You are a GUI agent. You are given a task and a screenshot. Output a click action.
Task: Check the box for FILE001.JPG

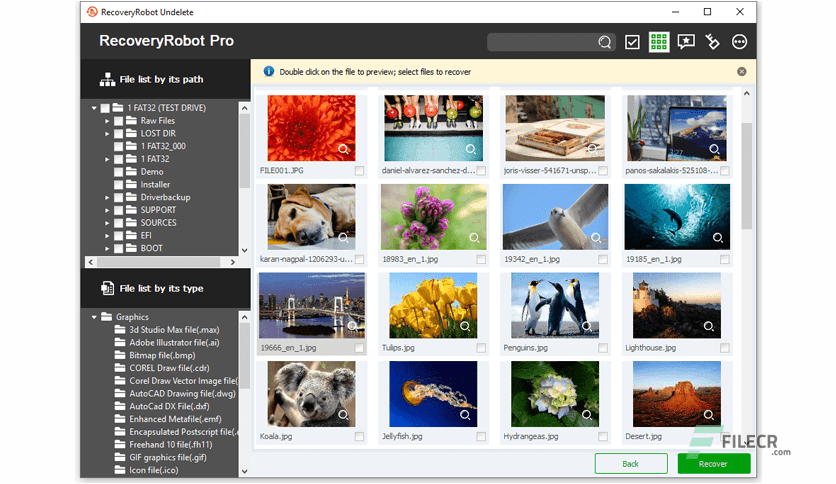359,171
